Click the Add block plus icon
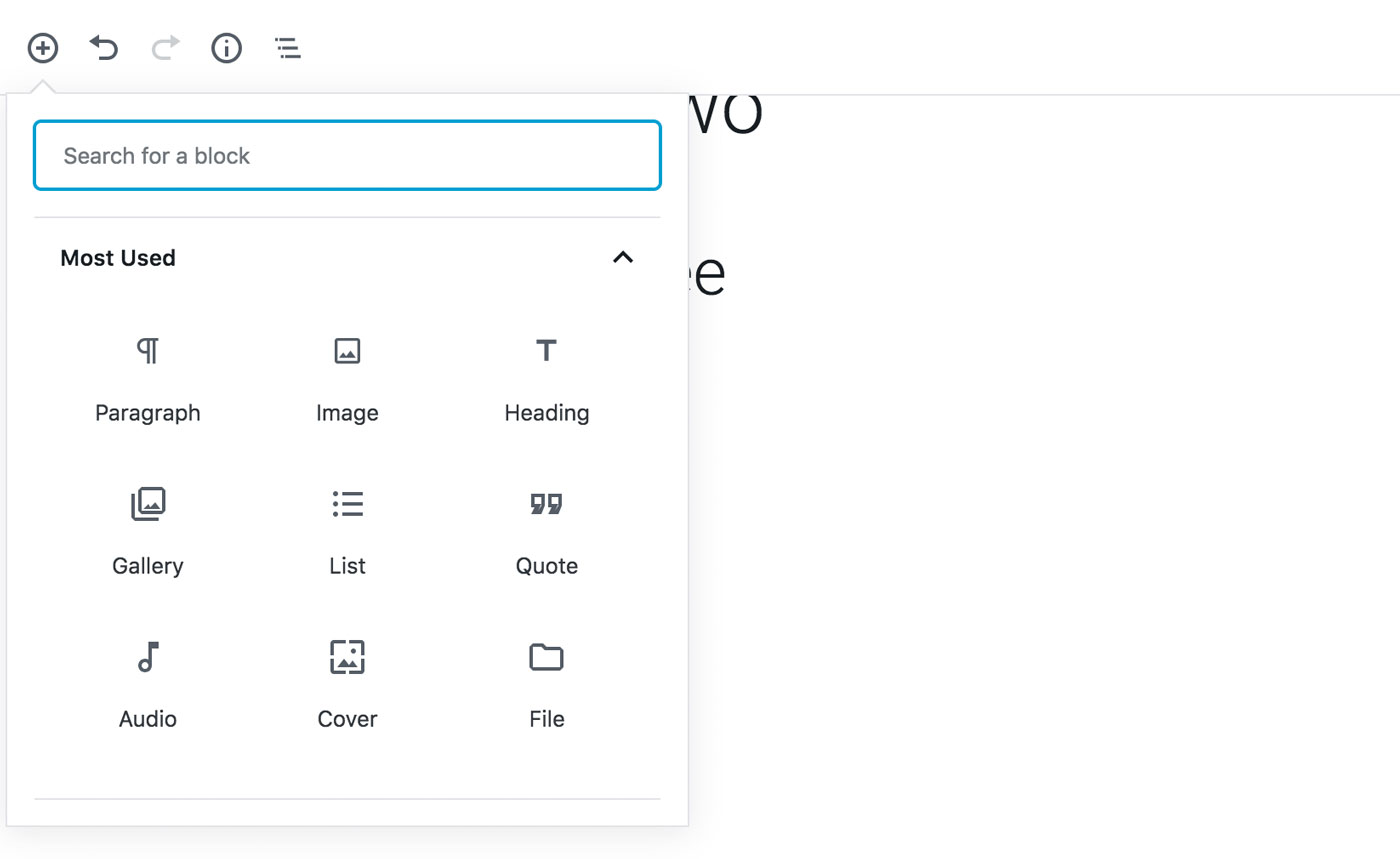 click(43, 47)
